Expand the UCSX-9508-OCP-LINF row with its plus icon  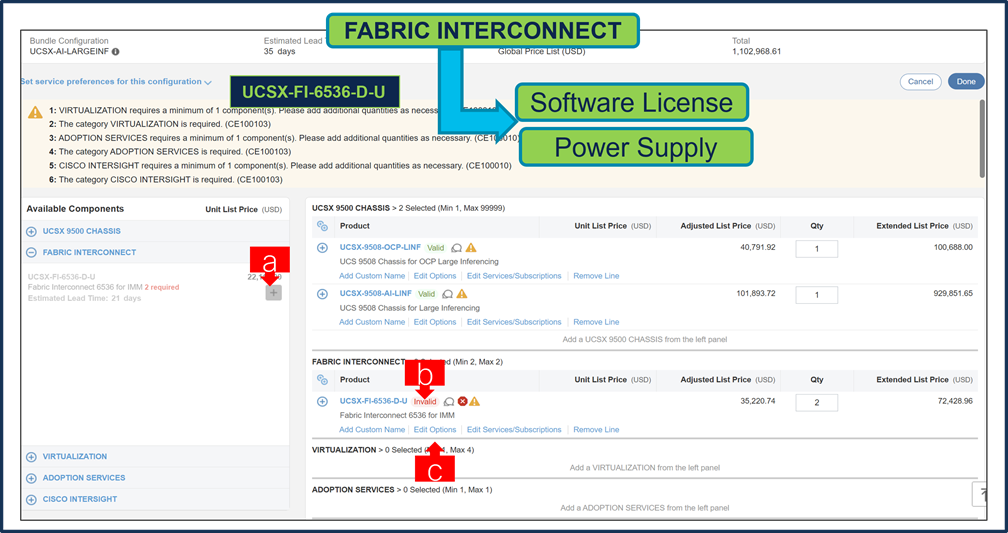(323, 248)
